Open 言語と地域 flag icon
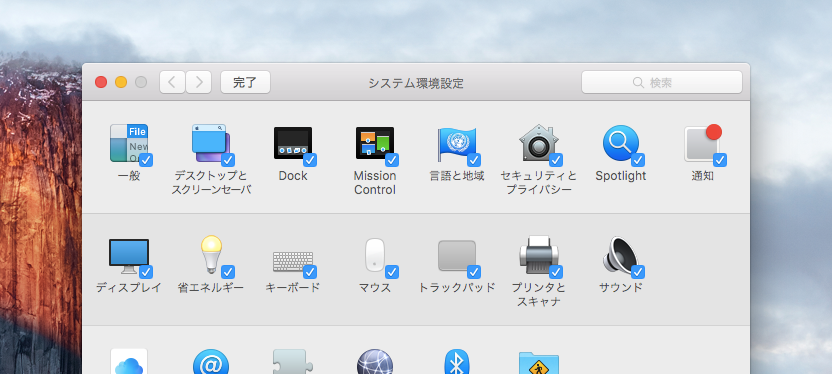Image resolution: width=832 pixels, height=374 pixels. click(456, 143)
